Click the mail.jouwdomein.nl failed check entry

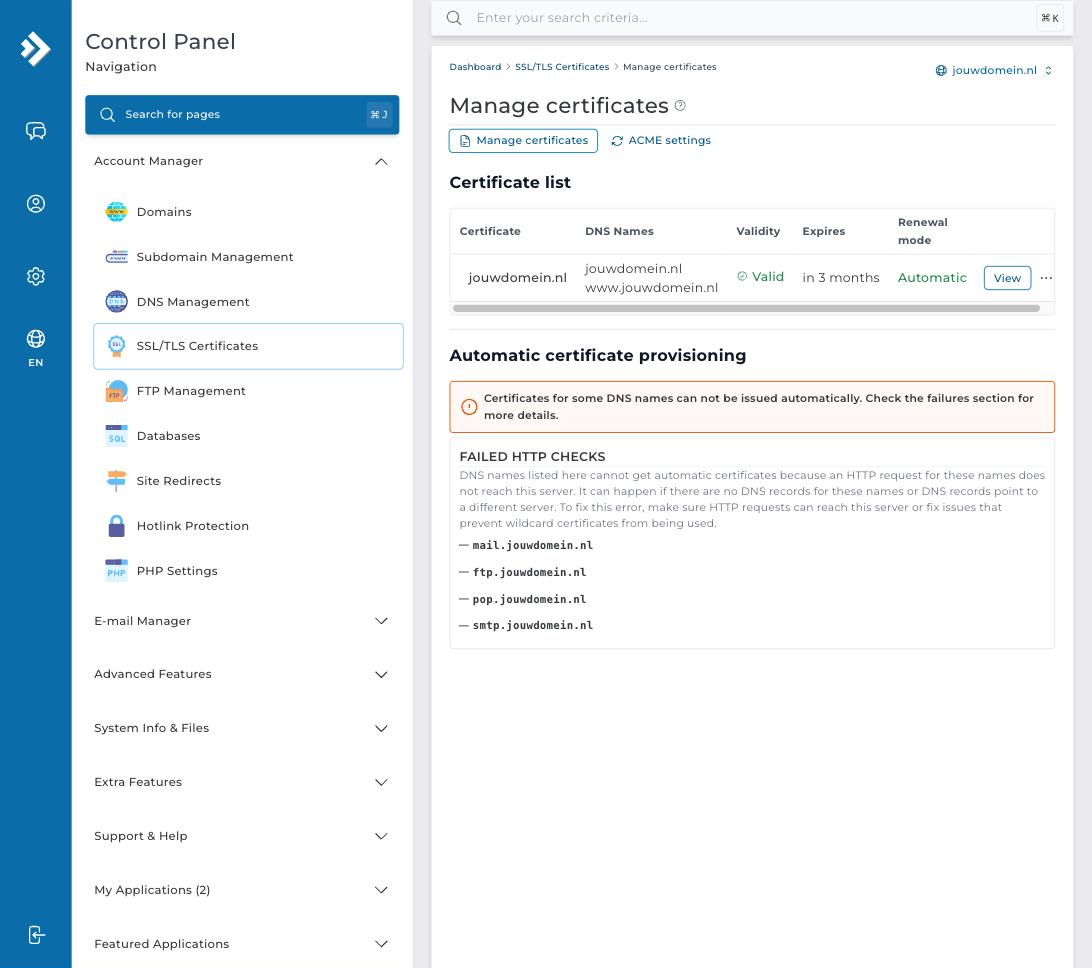click(532, 545)
